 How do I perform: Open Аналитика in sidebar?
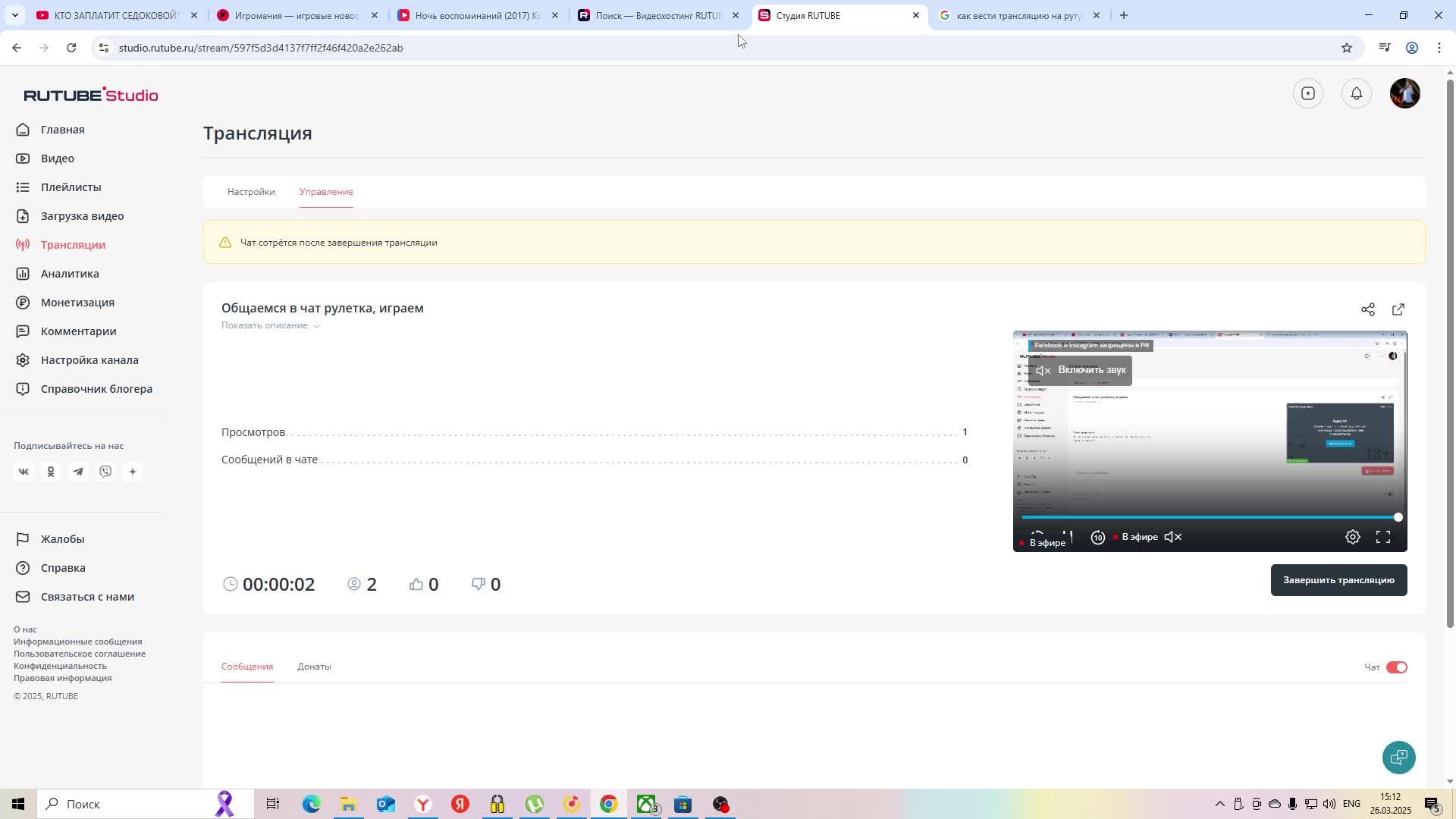(70, 274)
